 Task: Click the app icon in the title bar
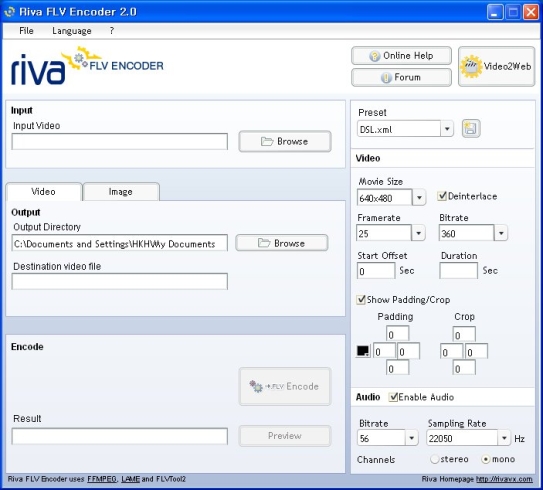pyautogui.click(x=10, y=12)
